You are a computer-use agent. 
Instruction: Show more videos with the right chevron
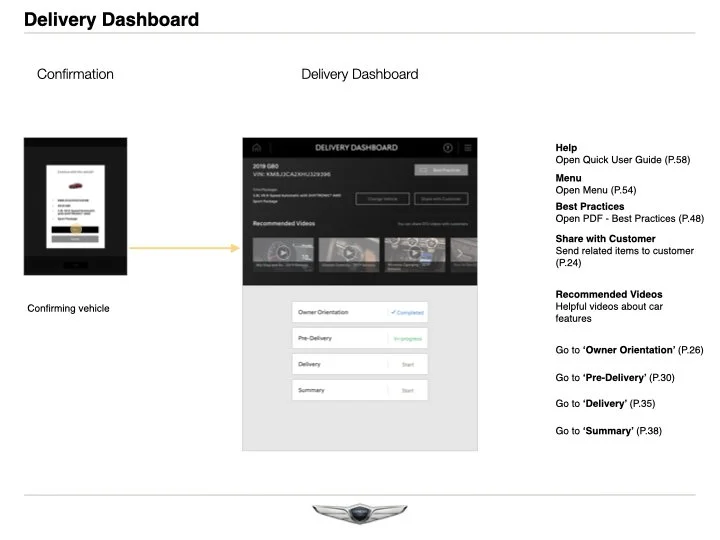point(460,253)
